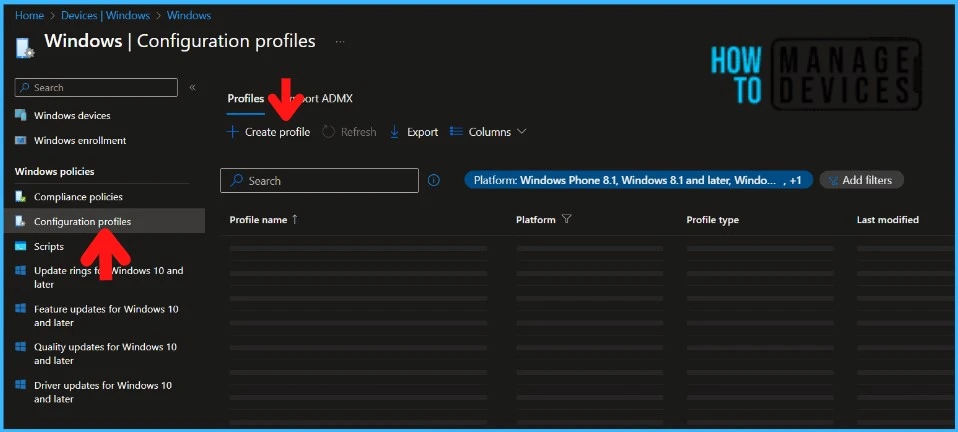
Task: Click the Export button
Action: coord(414,132)
